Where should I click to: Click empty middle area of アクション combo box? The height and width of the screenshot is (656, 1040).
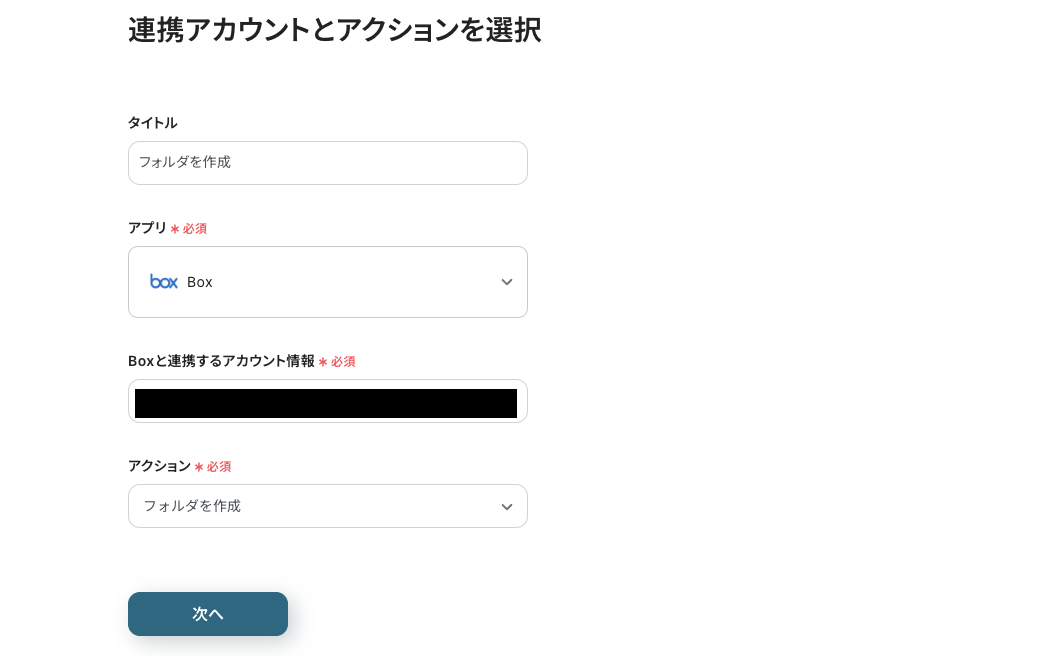coord(370,506)
